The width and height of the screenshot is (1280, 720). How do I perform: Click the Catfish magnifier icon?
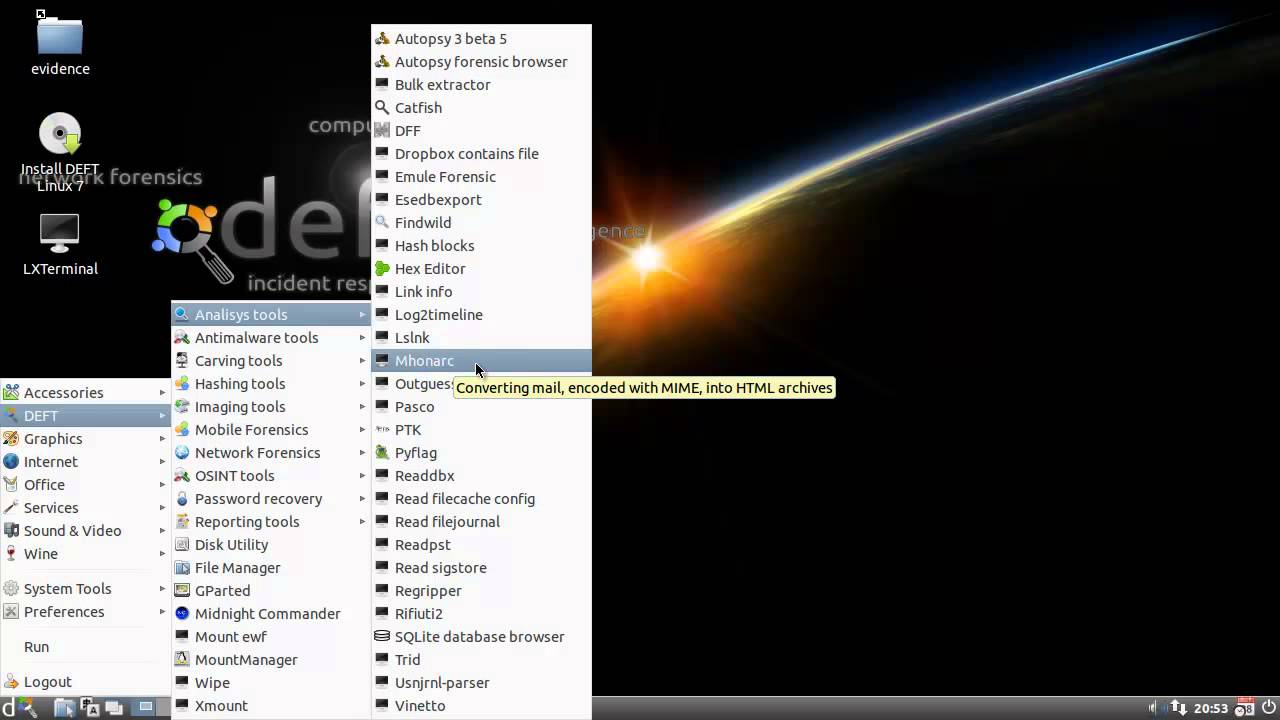click(x=382, y=107)
